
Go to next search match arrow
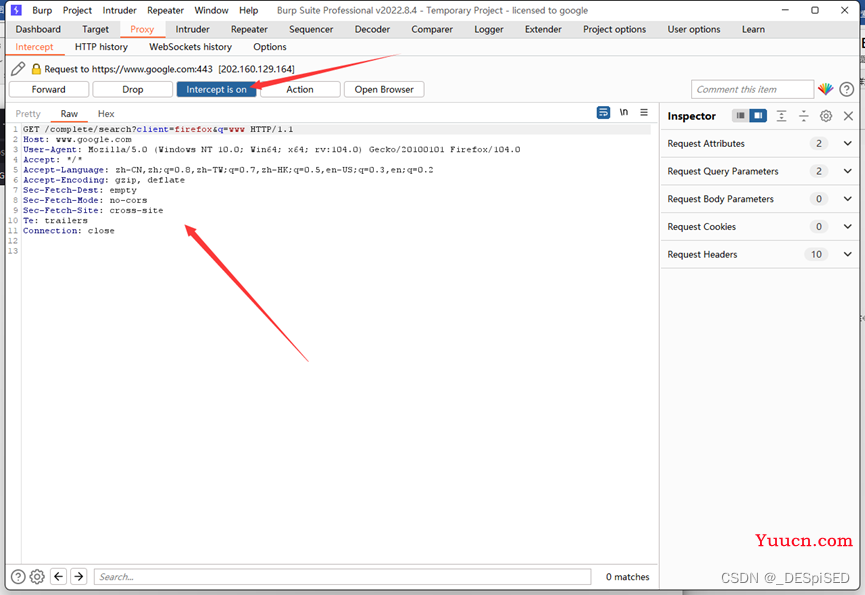79,576
